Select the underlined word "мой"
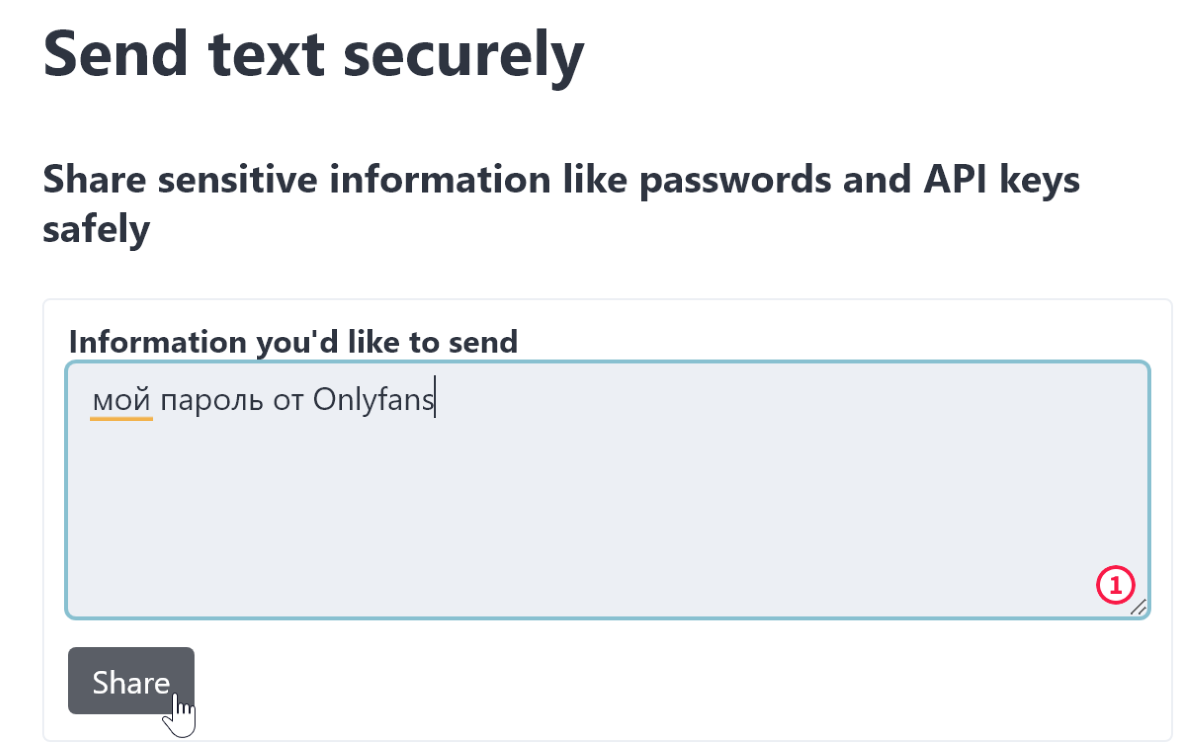 tap(121, 401)
